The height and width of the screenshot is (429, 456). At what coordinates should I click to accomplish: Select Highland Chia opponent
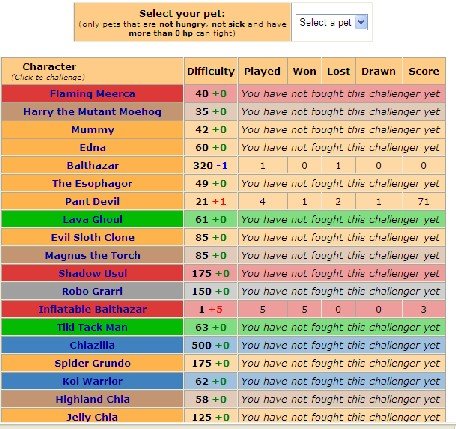[93, 400]
